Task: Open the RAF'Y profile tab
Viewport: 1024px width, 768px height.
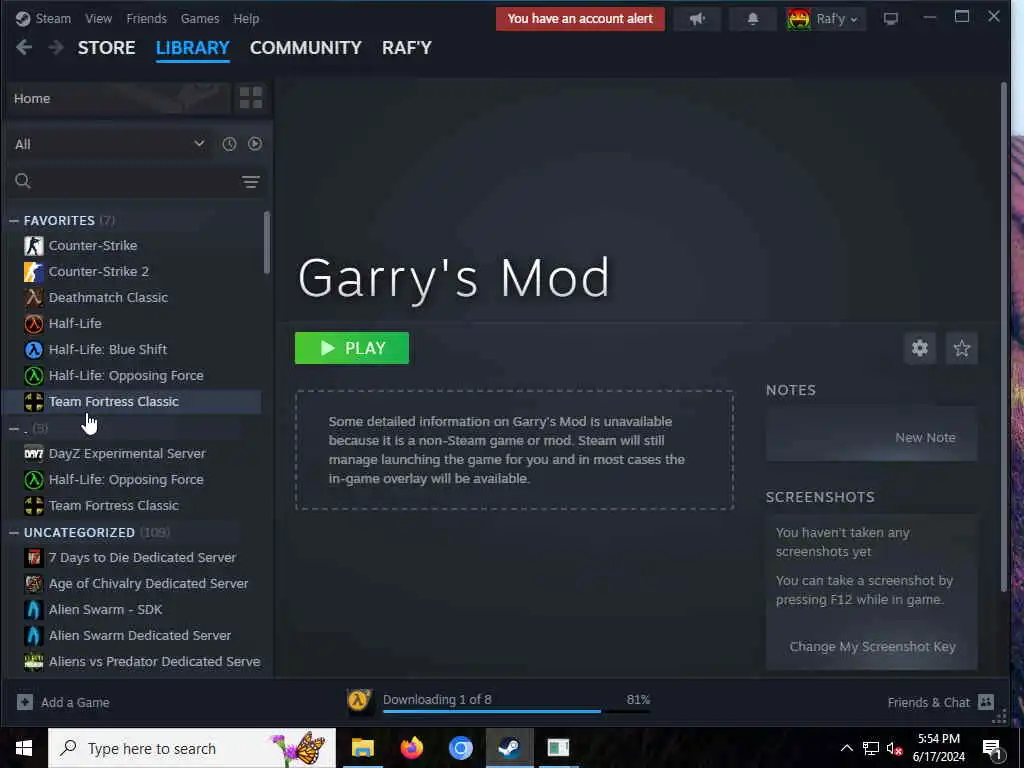Action: point(407,48)
